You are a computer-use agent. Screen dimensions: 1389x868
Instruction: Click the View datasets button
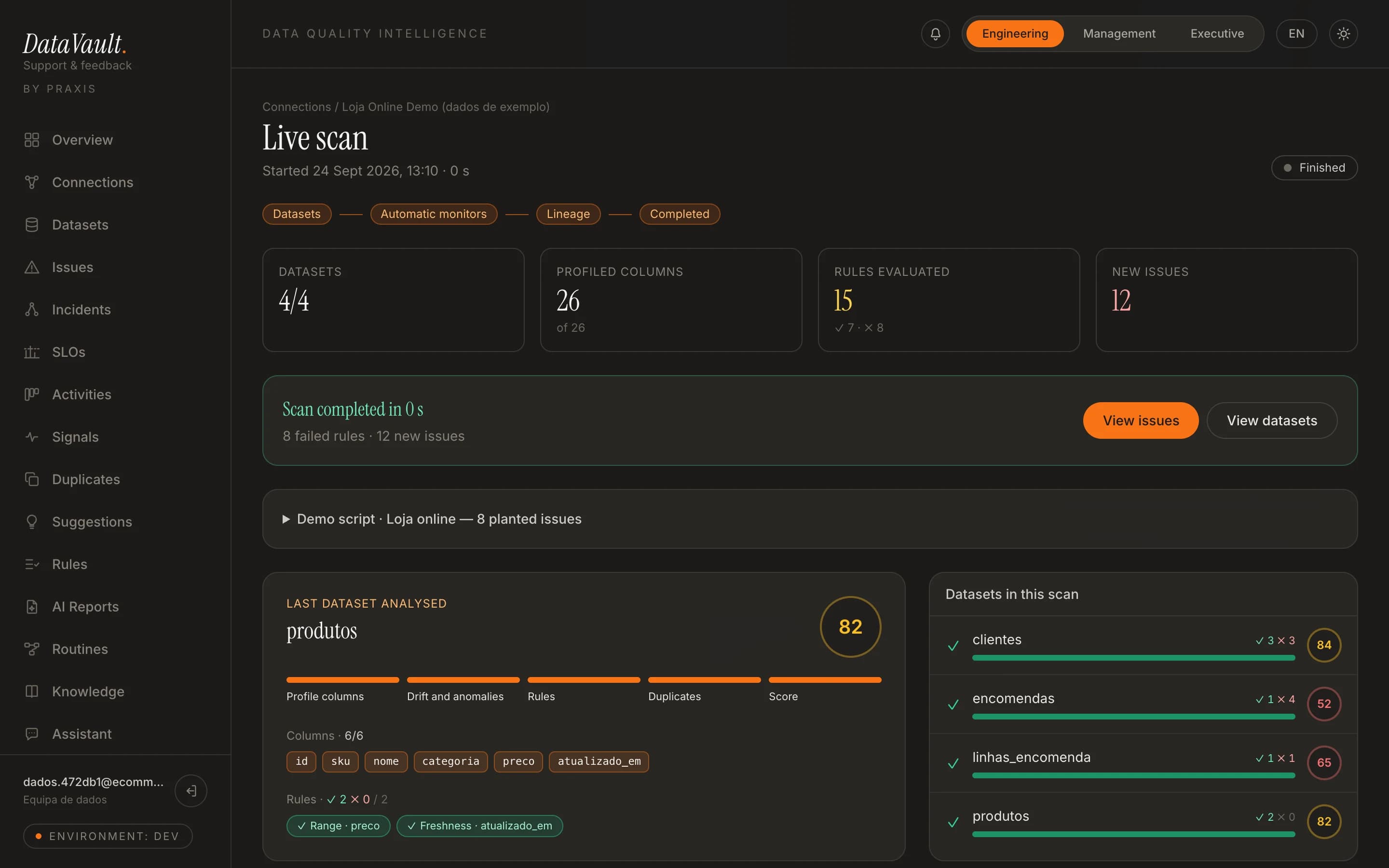(1272, 421)
